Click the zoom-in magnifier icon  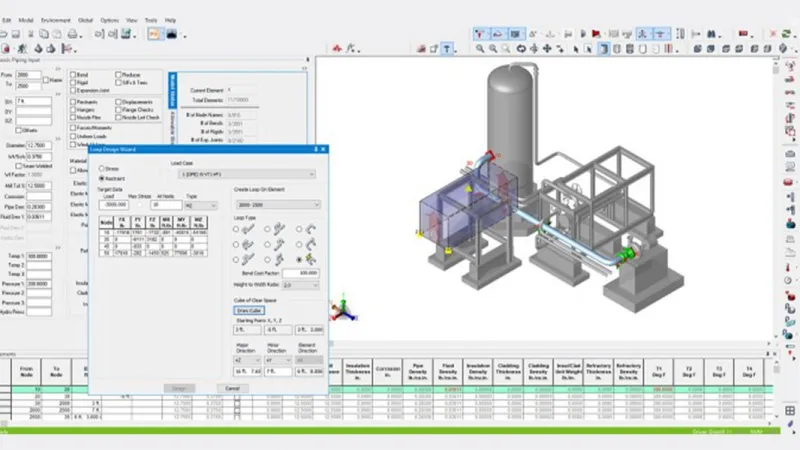(x=480, y=48)
